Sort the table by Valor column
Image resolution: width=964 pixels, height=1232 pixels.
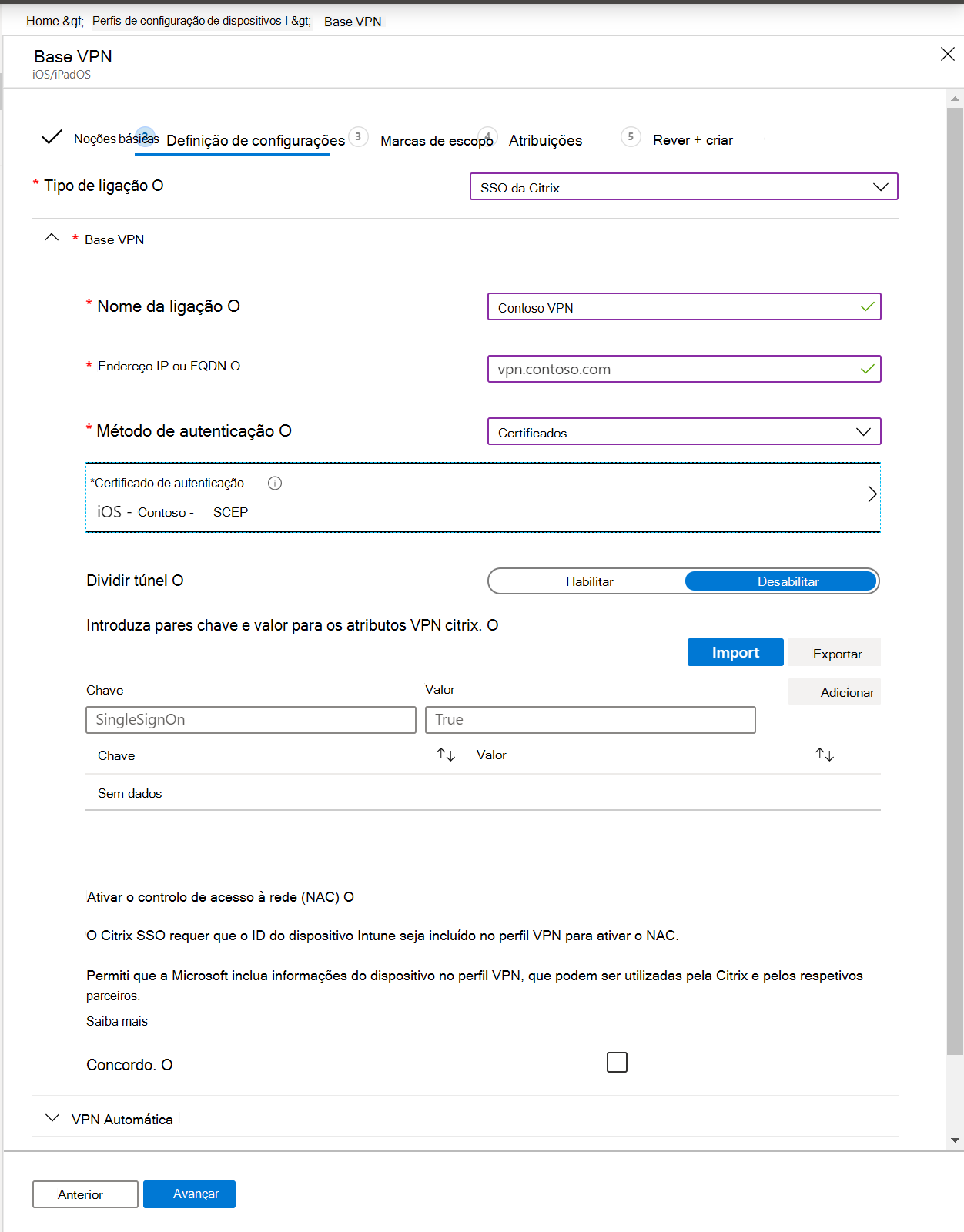click(x=825, y=755)
